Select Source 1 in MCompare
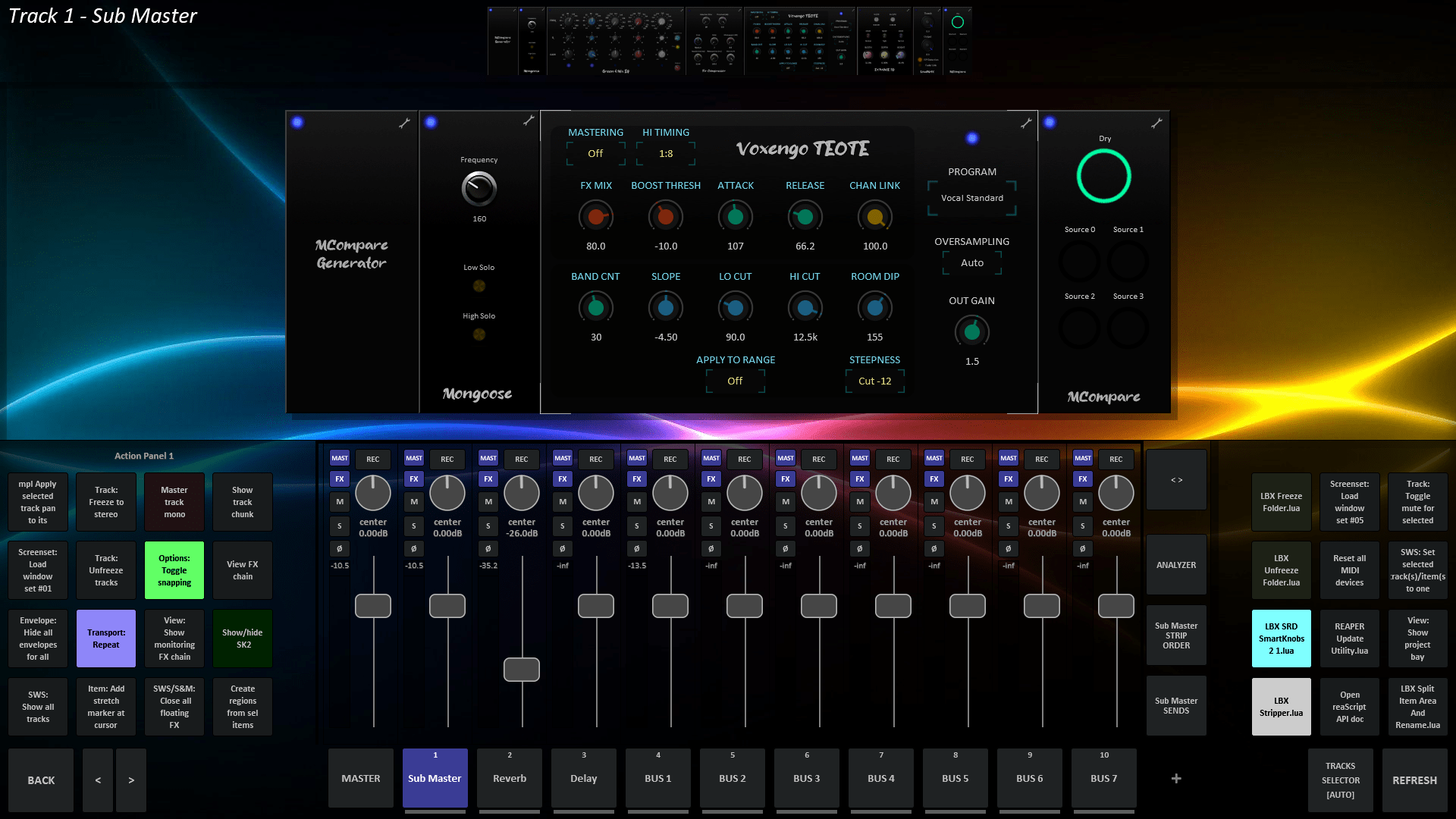 click(1128, 262)
